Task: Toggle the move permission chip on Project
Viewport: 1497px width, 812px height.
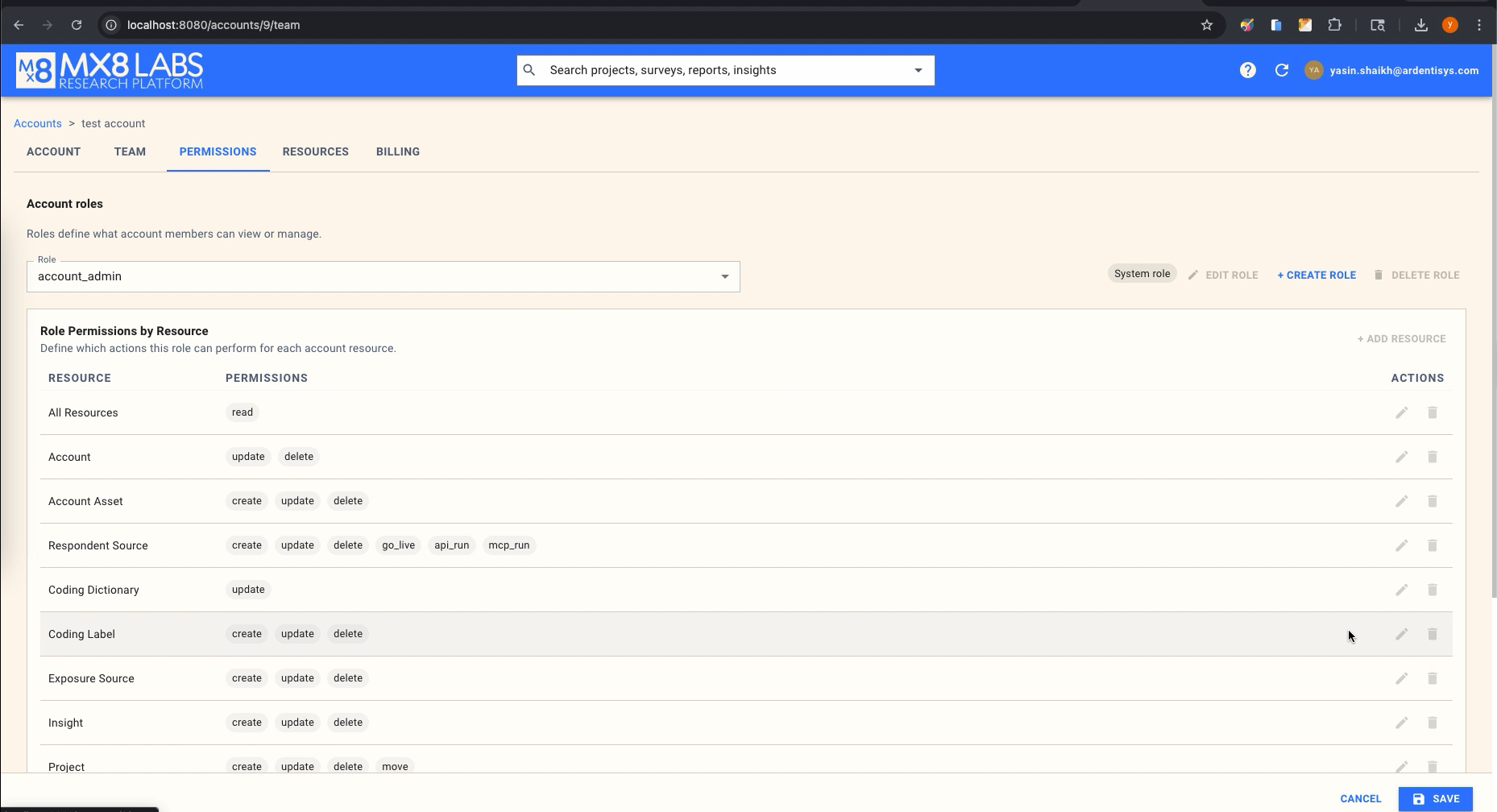Action: click(x=395, y=766)
